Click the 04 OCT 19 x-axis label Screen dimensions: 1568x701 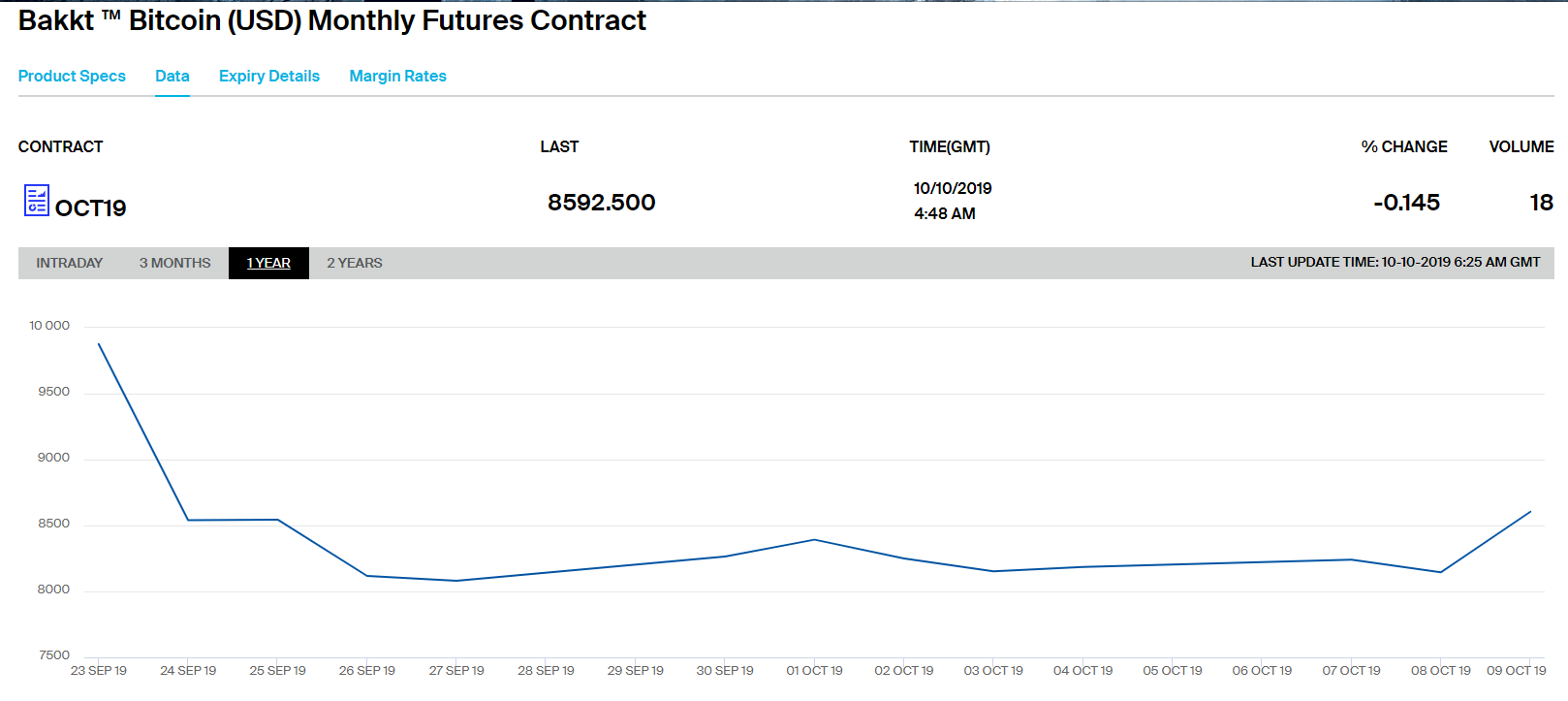pos(1083,671)
